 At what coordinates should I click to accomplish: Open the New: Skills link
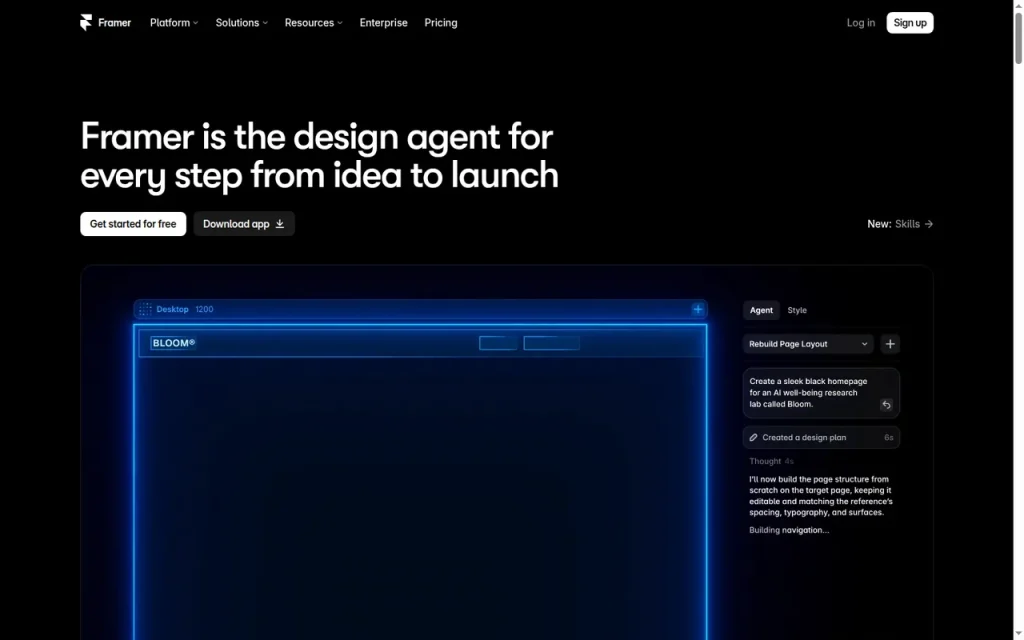(x=900, y=224)
